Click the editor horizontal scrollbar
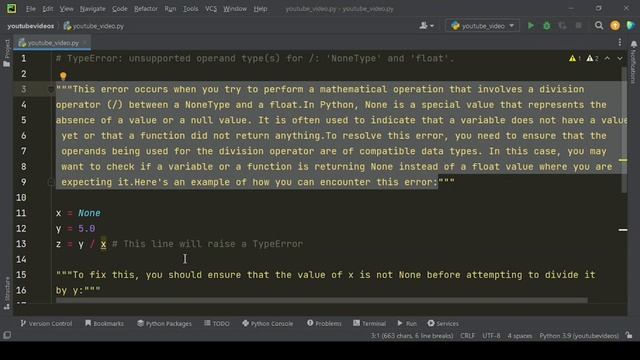The height and width of the screenshot is (360, 640). tap(322, 300)
